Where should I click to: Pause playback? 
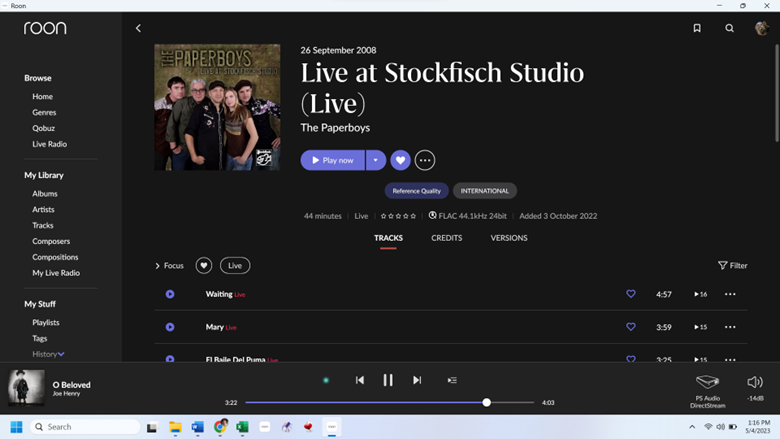[x=388, y=380]
